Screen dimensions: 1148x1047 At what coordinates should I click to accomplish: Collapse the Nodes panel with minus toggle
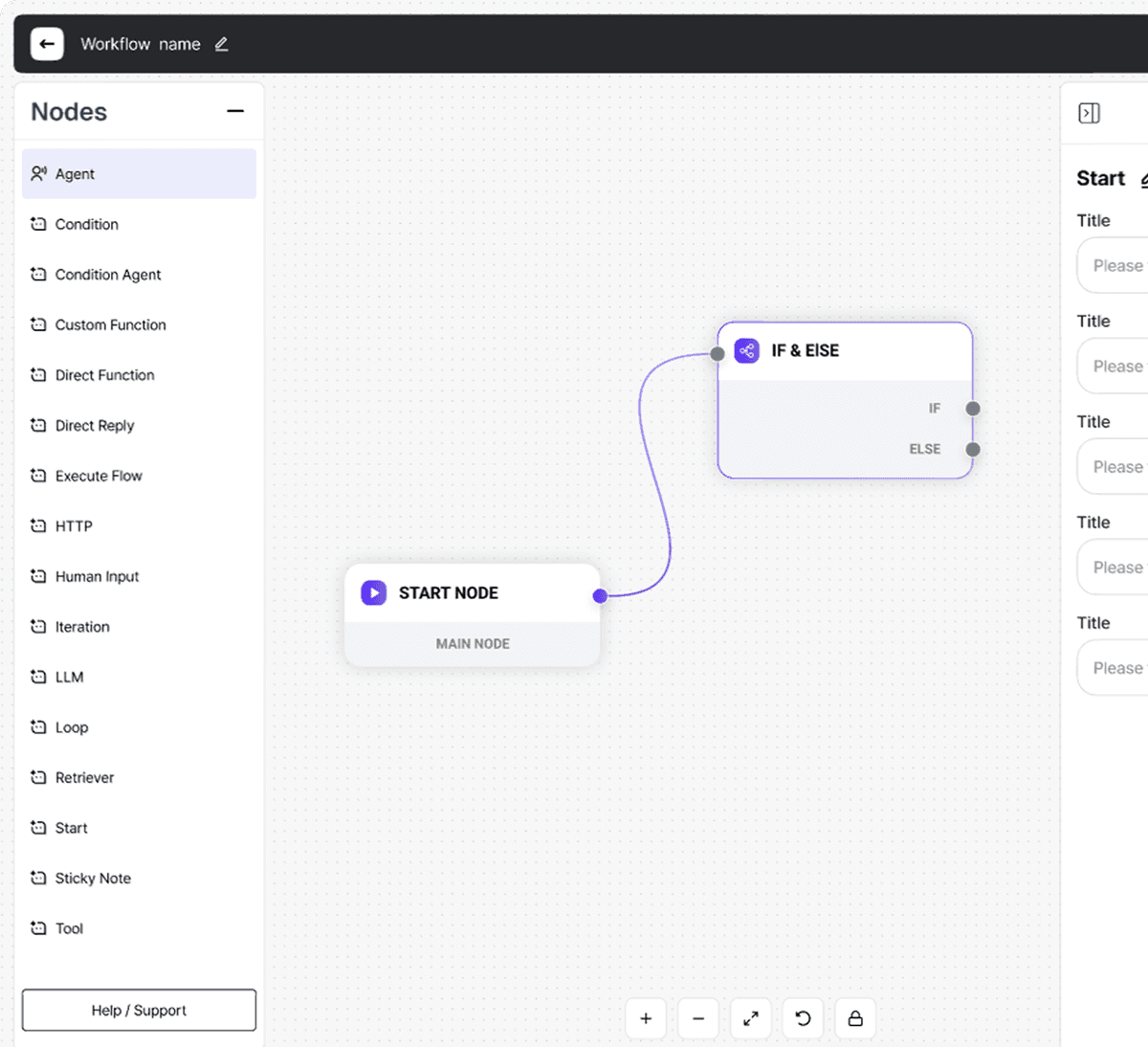point(234,112)
